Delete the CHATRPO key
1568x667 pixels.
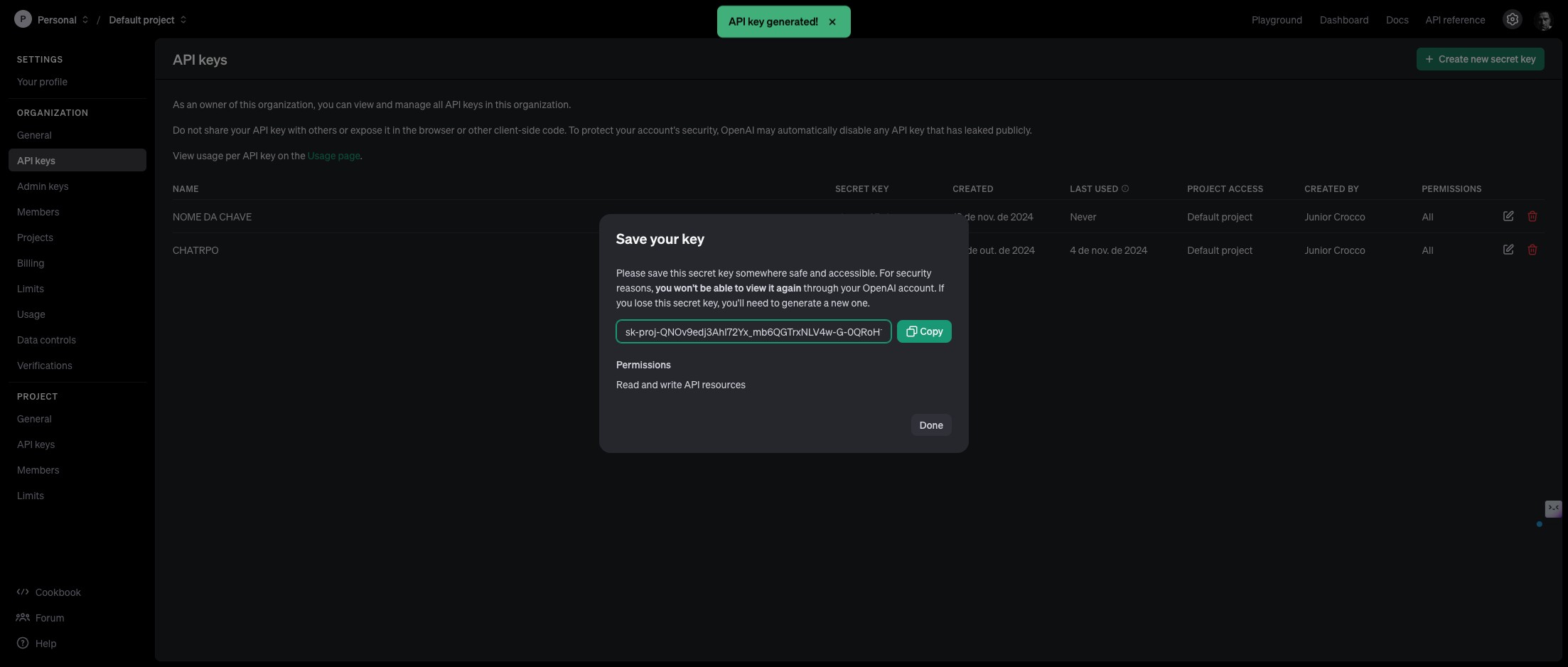[1532, 250]
